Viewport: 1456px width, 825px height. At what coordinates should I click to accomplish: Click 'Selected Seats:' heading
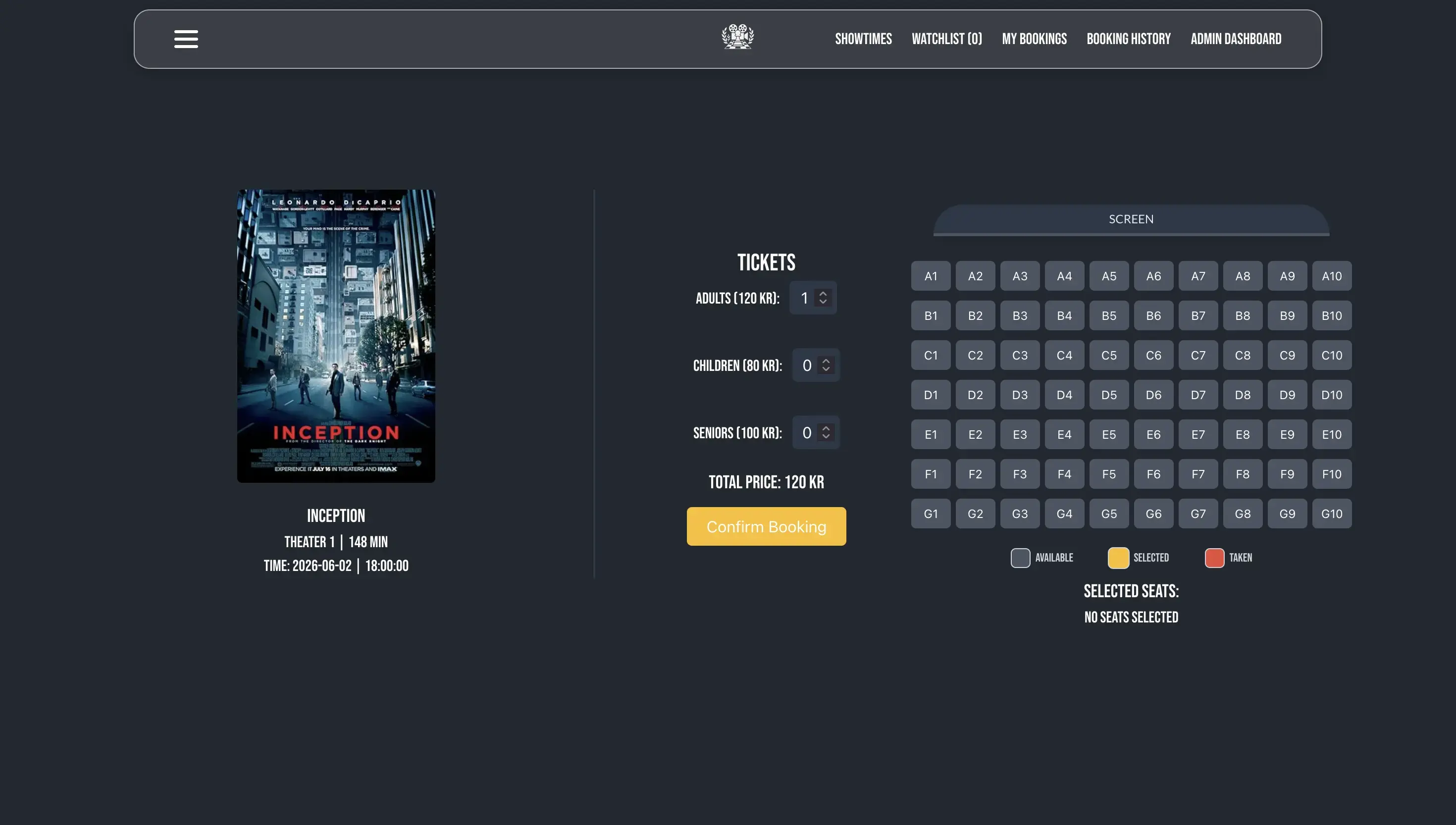[x=1131, y=591]
